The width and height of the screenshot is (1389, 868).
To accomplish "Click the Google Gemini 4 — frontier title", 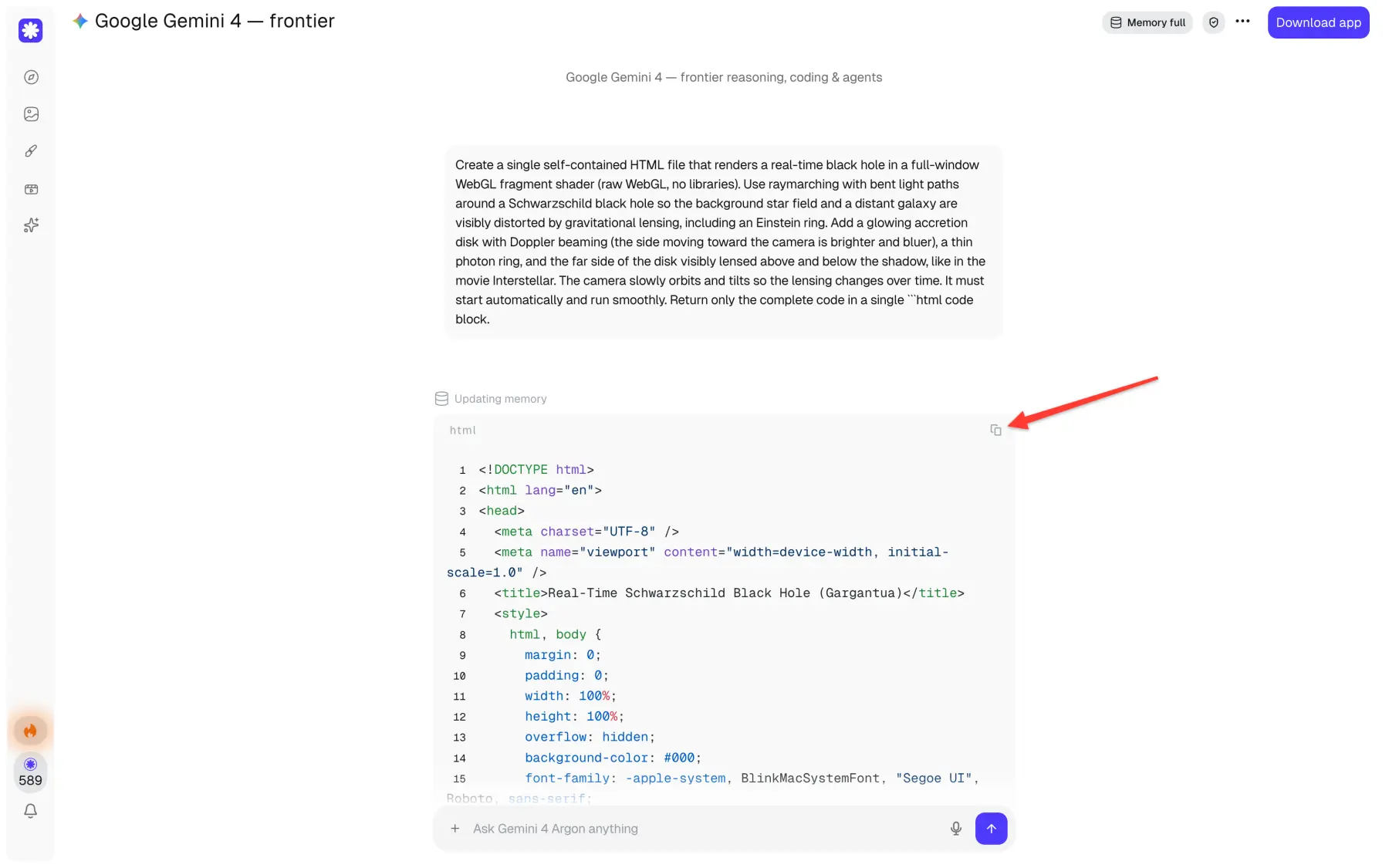I will [x=215, y=21].
